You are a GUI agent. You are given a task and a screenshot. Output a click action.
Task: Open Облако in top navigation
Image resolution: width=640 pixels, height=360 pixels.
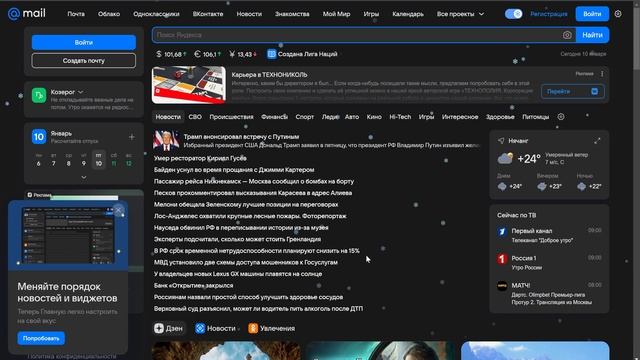coord(109,14)
